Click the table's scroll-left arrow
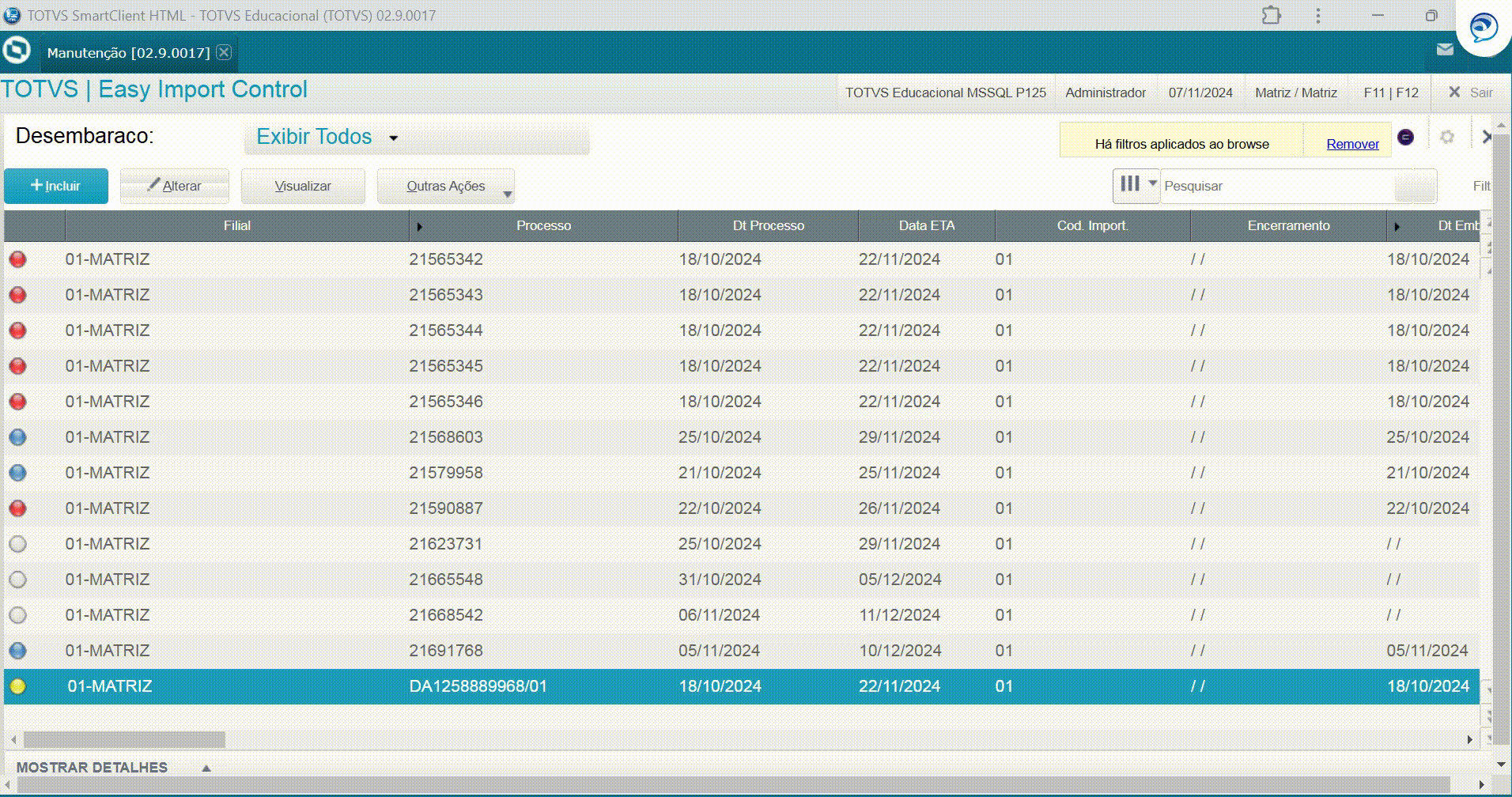This screenshot has width=1512, height=797. pyautogui.click(x=13, y=739)
